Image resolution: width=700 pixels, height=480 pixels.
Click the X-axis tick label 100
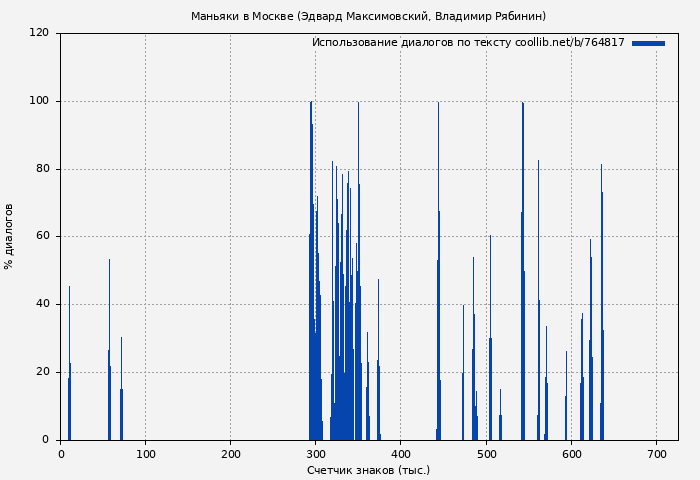[x=146, y=454]
